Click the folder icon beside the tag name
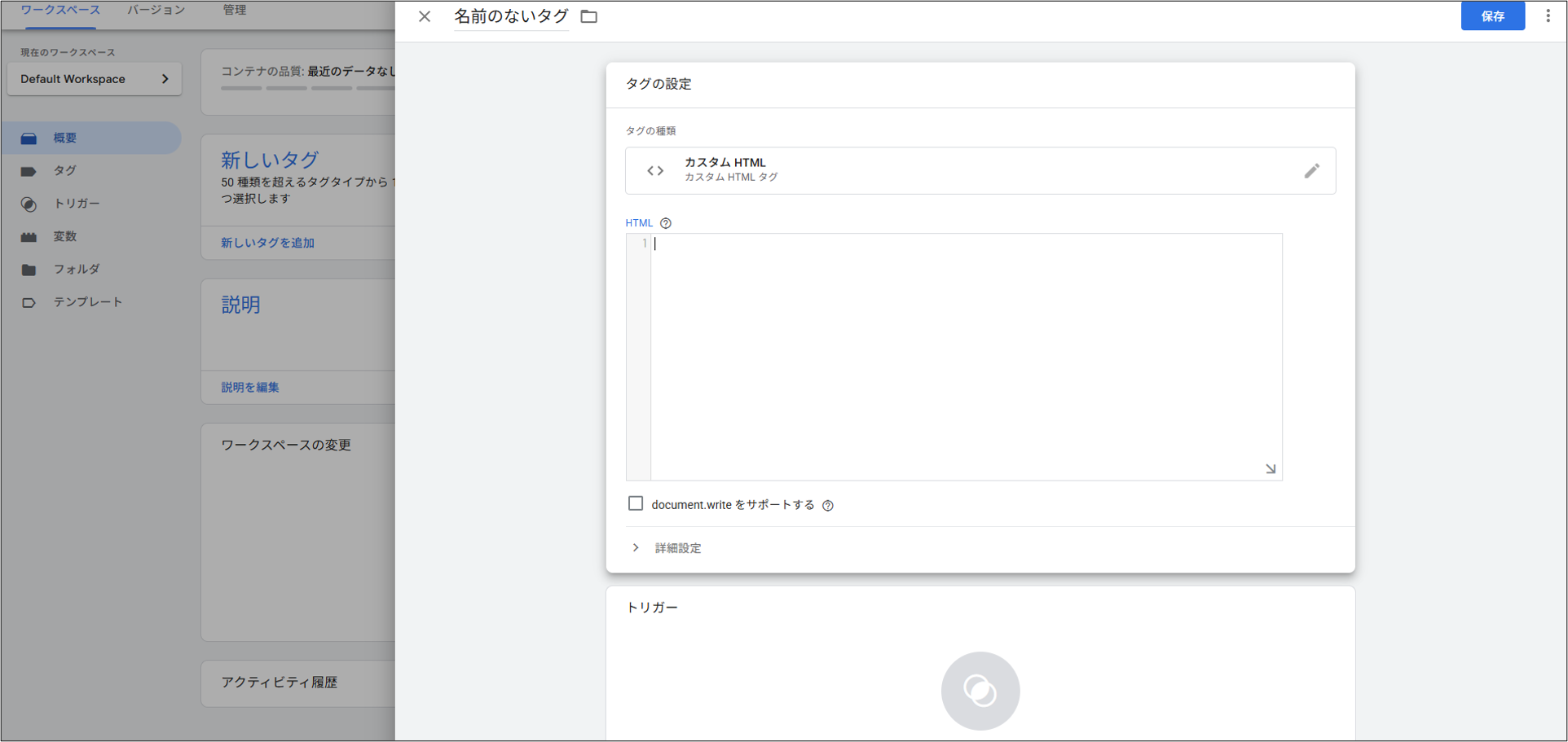 pos(588,16)
